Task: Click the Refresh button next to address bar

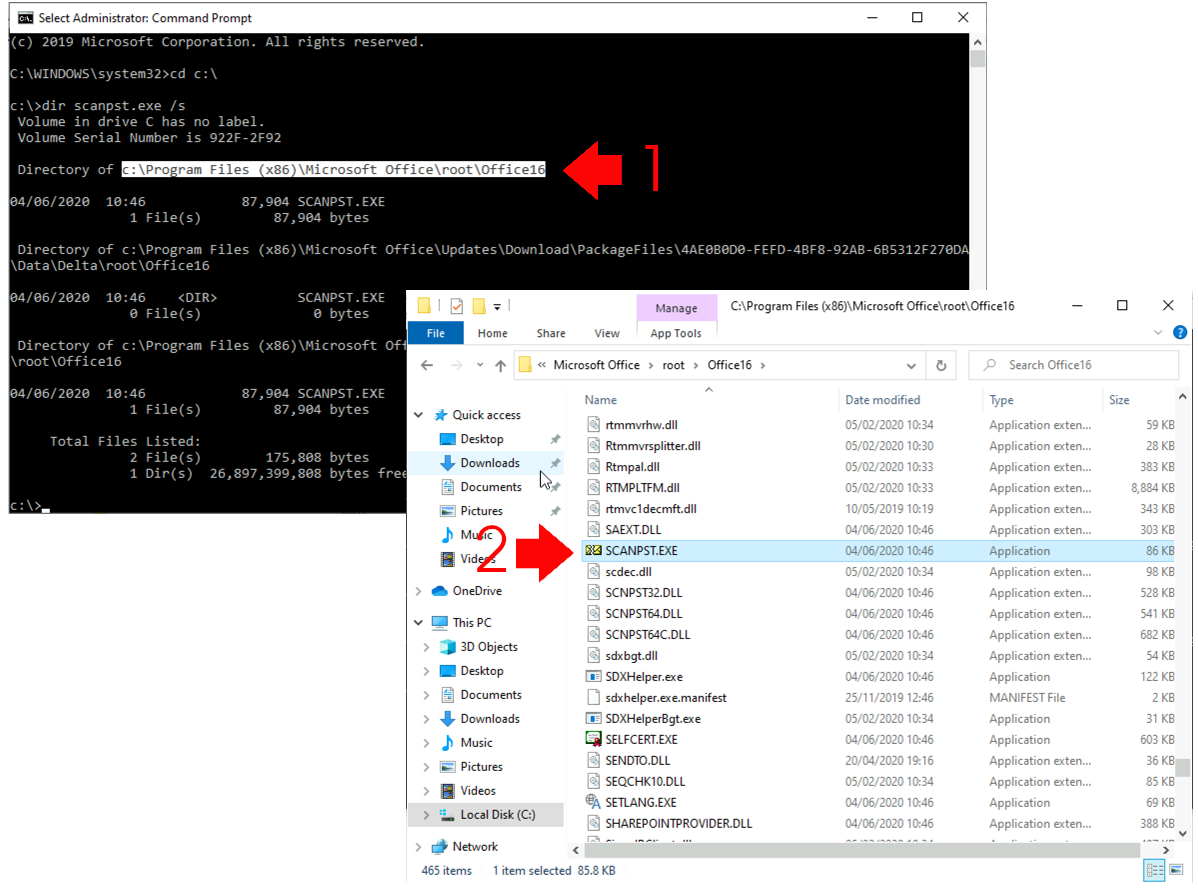Action: [941, 365]
